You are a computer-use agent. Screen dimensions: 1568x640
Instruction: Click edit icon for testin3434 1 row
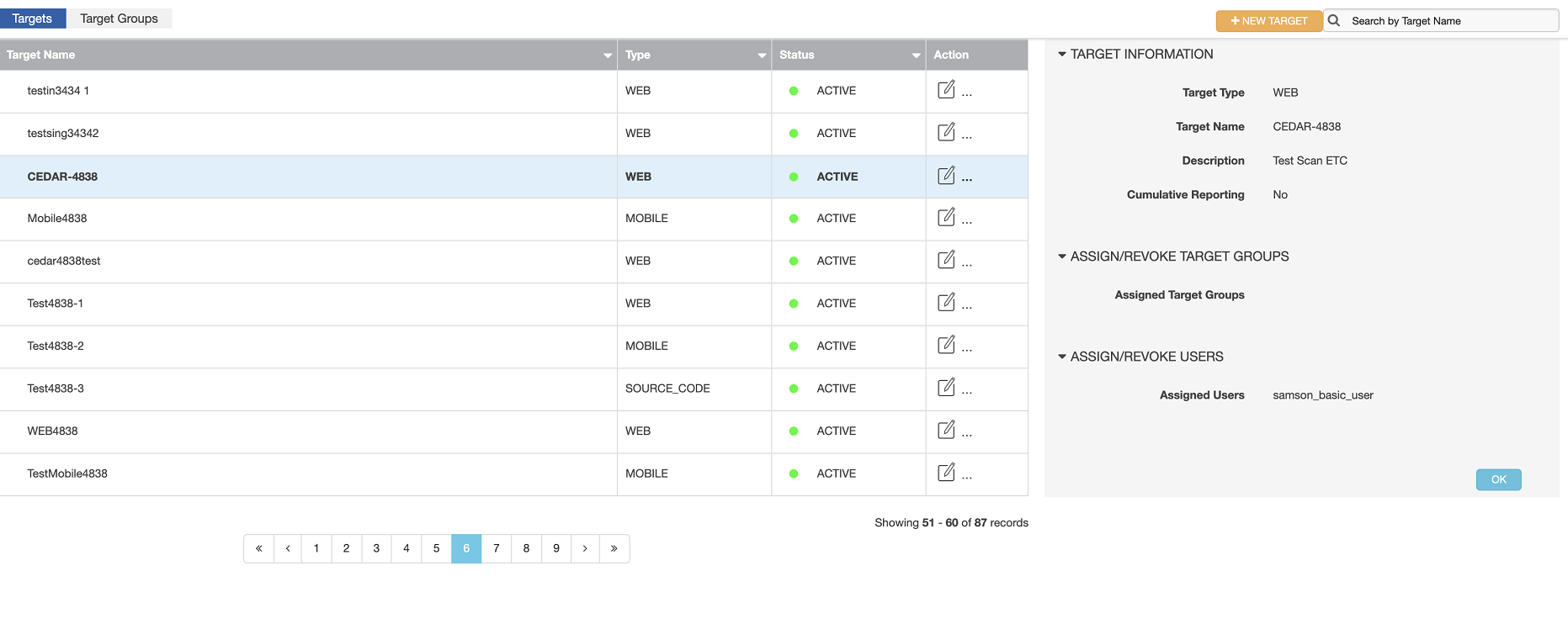pyautogui.click(x=946, y=89)
